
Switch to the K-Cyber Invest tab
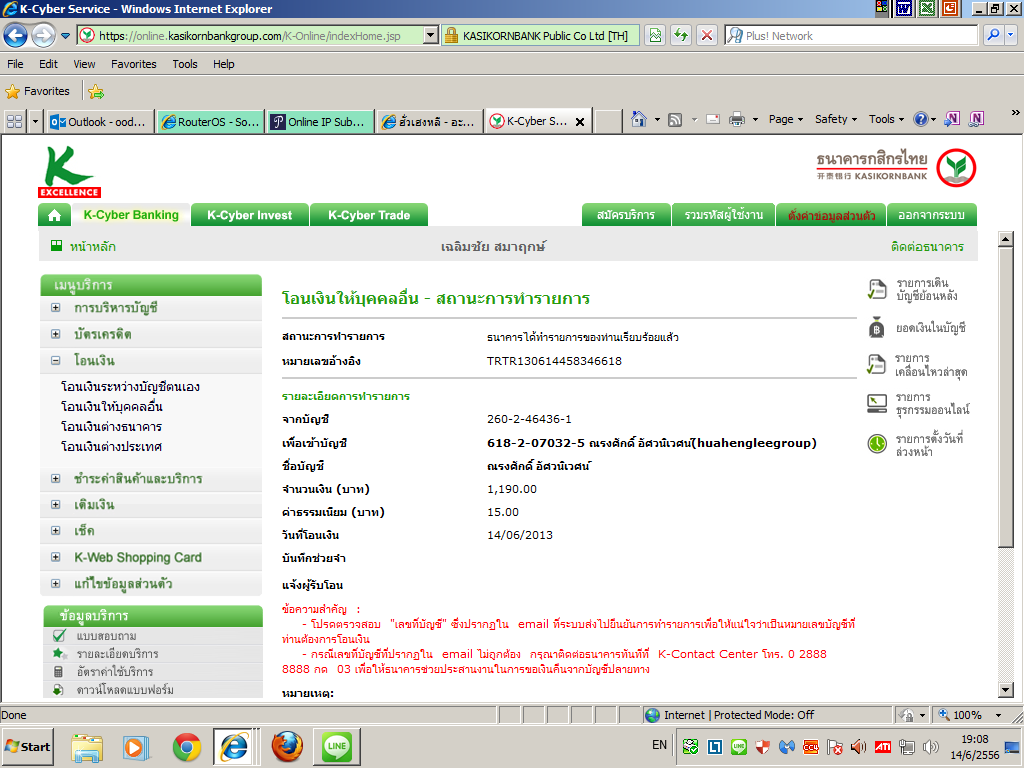(249, 215)
